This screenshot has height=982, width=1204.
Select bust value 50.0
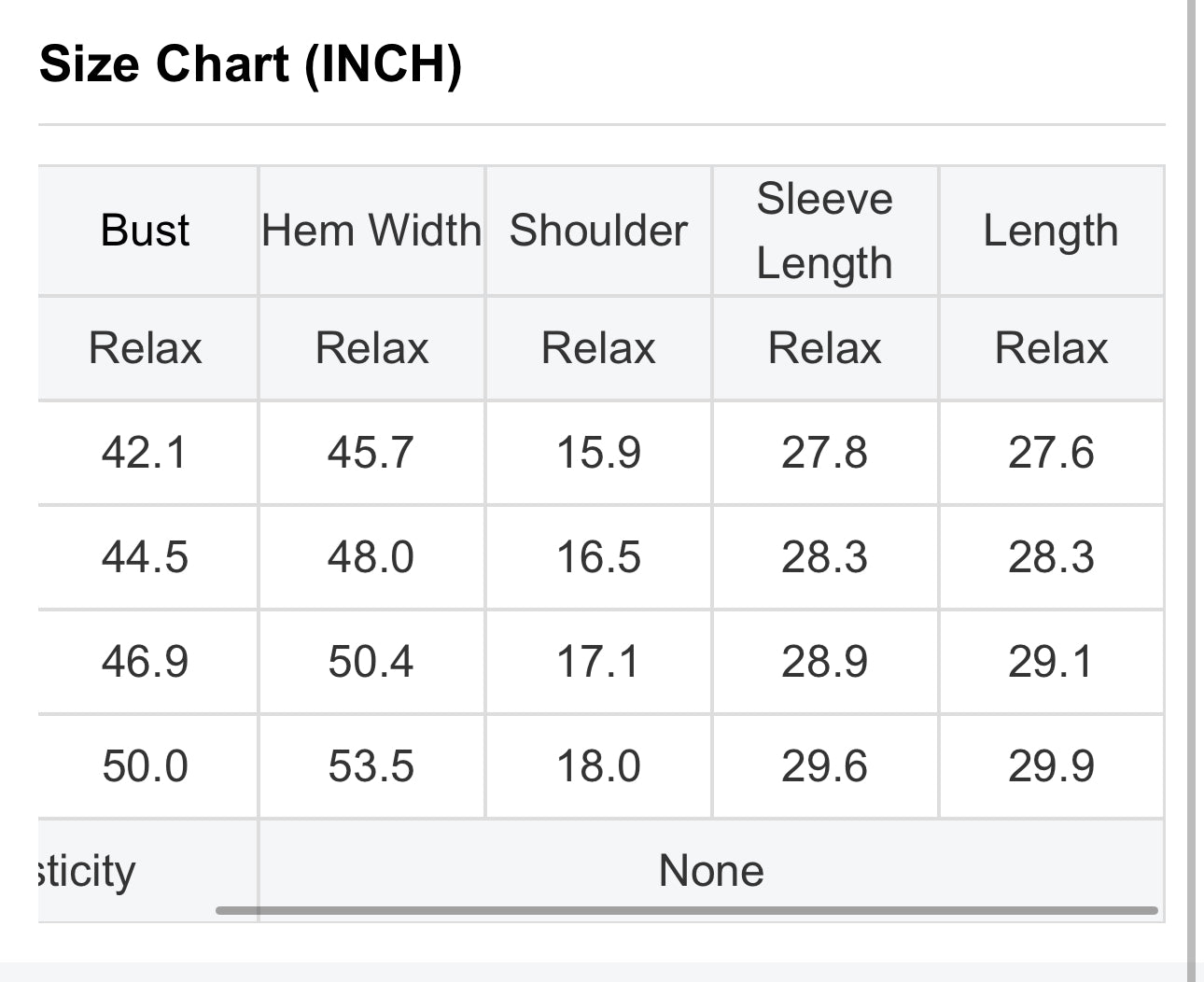pyautogui.click(x=145, y=766)
